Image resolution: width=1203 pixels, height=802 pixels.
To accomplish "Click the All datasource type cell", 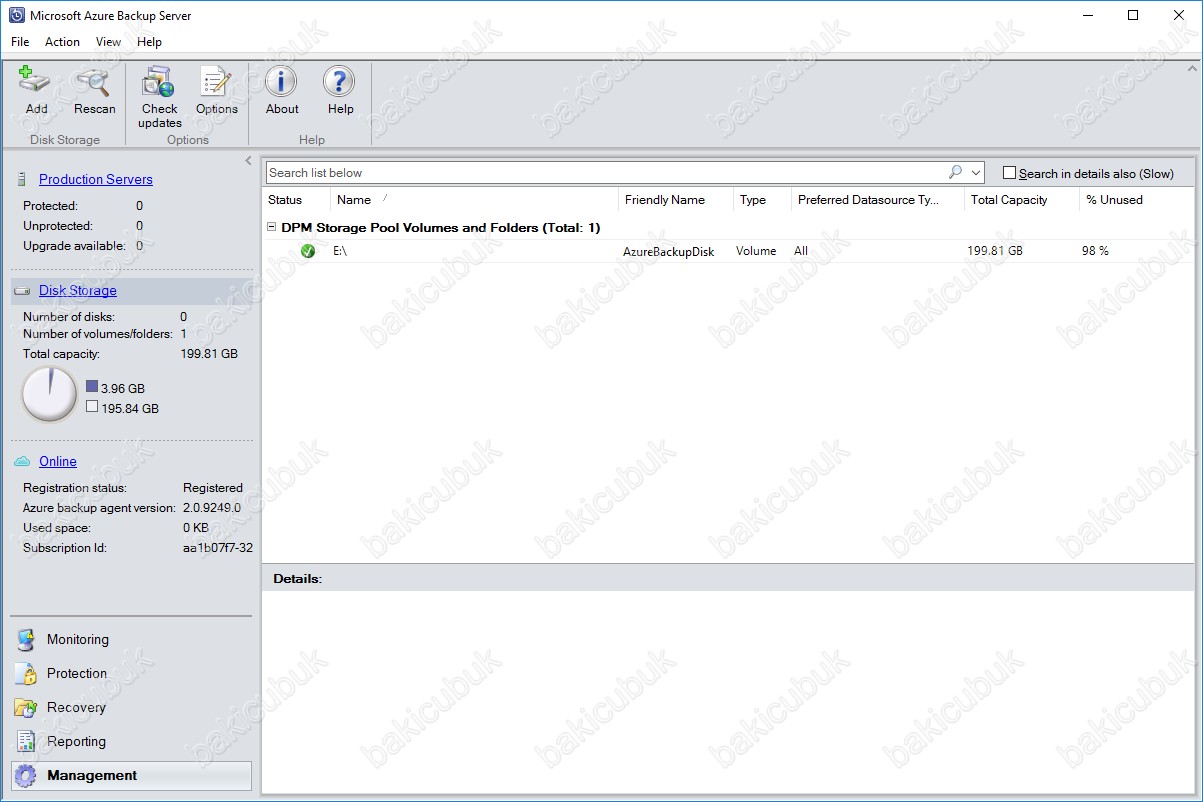I will coord(801,251).
